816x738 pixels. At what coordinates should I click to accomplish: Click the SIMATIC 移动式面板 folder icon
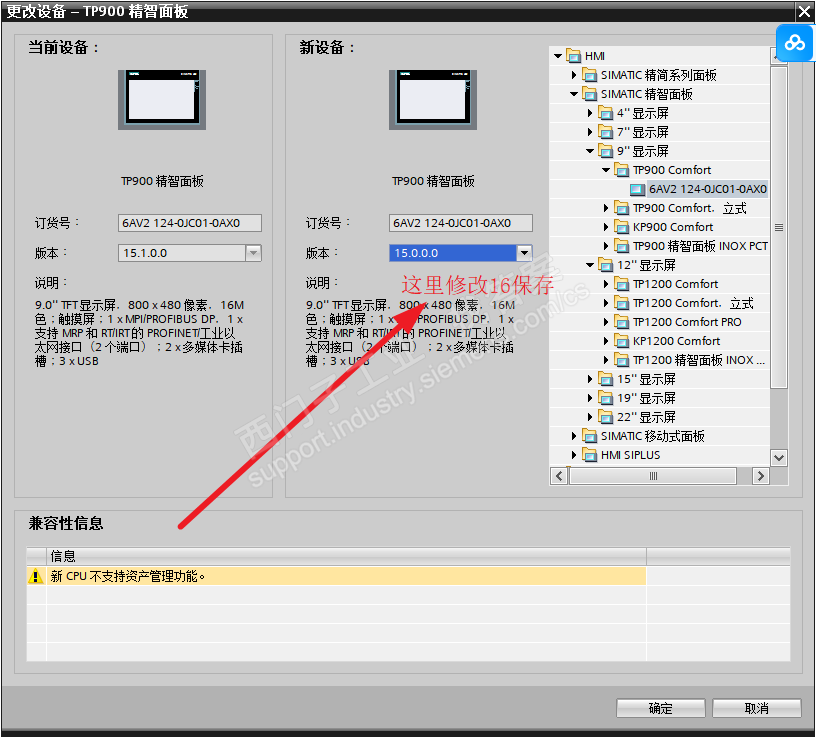click(590, 436)
